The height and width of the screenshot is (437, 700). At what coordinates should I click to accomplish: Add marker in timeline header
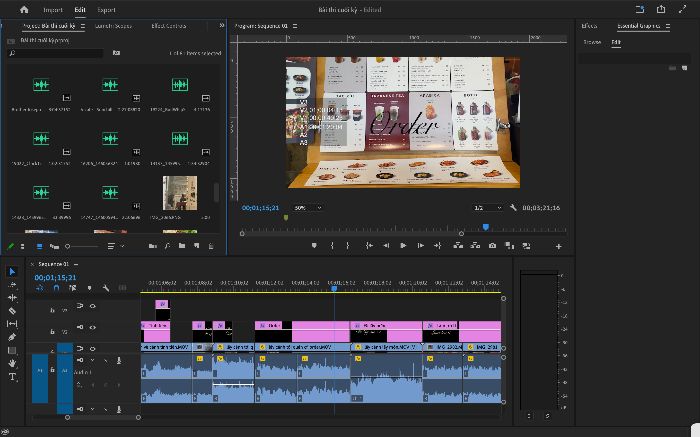(x=89, y=288)
